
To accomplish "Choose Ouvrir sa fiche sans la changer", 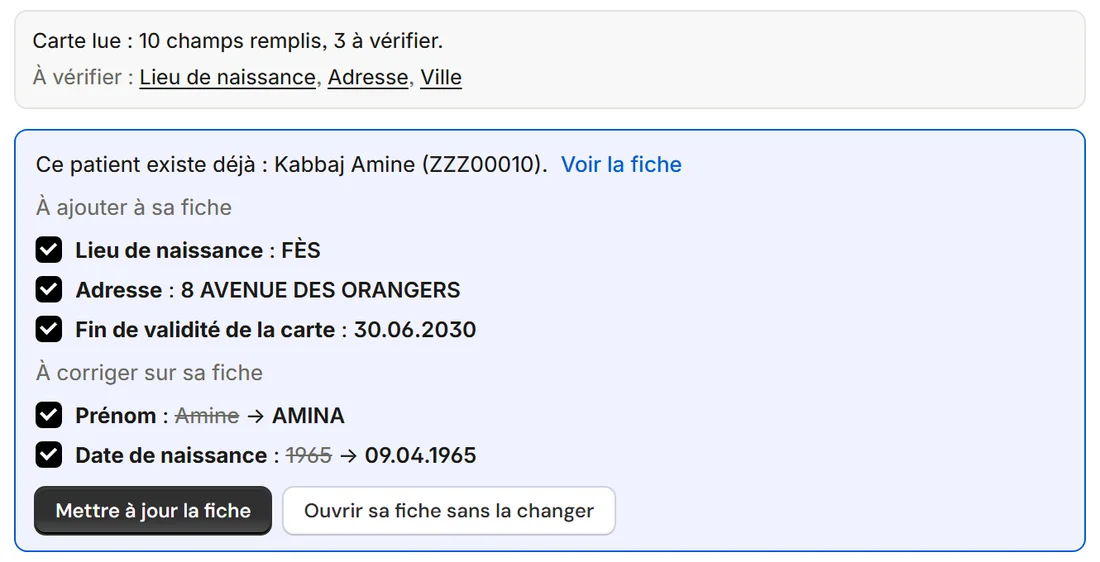I will click(449, 511).
